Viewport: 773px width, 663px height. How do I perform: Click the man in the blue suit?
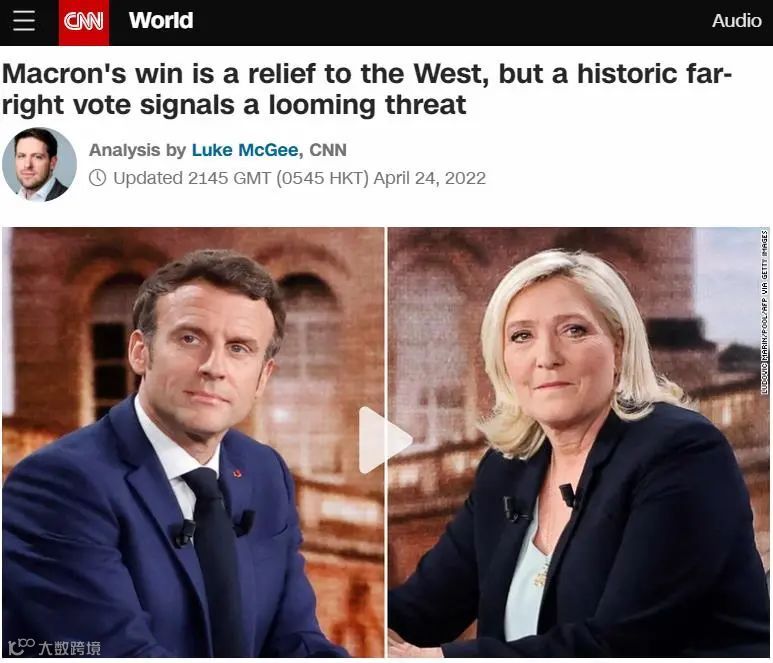(x=168, y=454)
